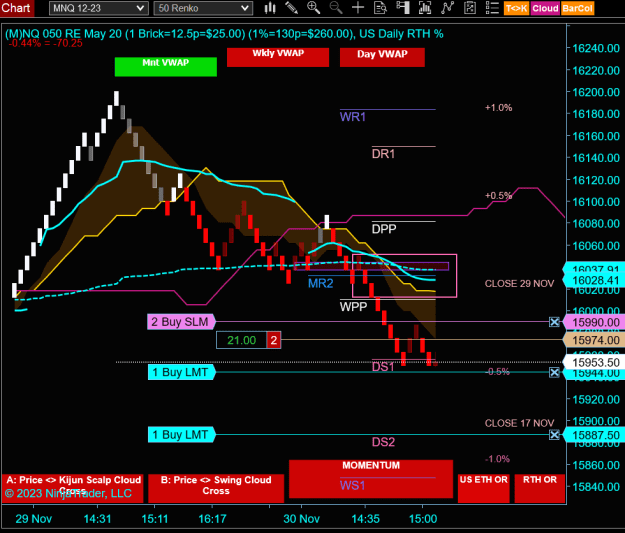
Task: Click the WPP pivot label
Action: tap(353, 307)
